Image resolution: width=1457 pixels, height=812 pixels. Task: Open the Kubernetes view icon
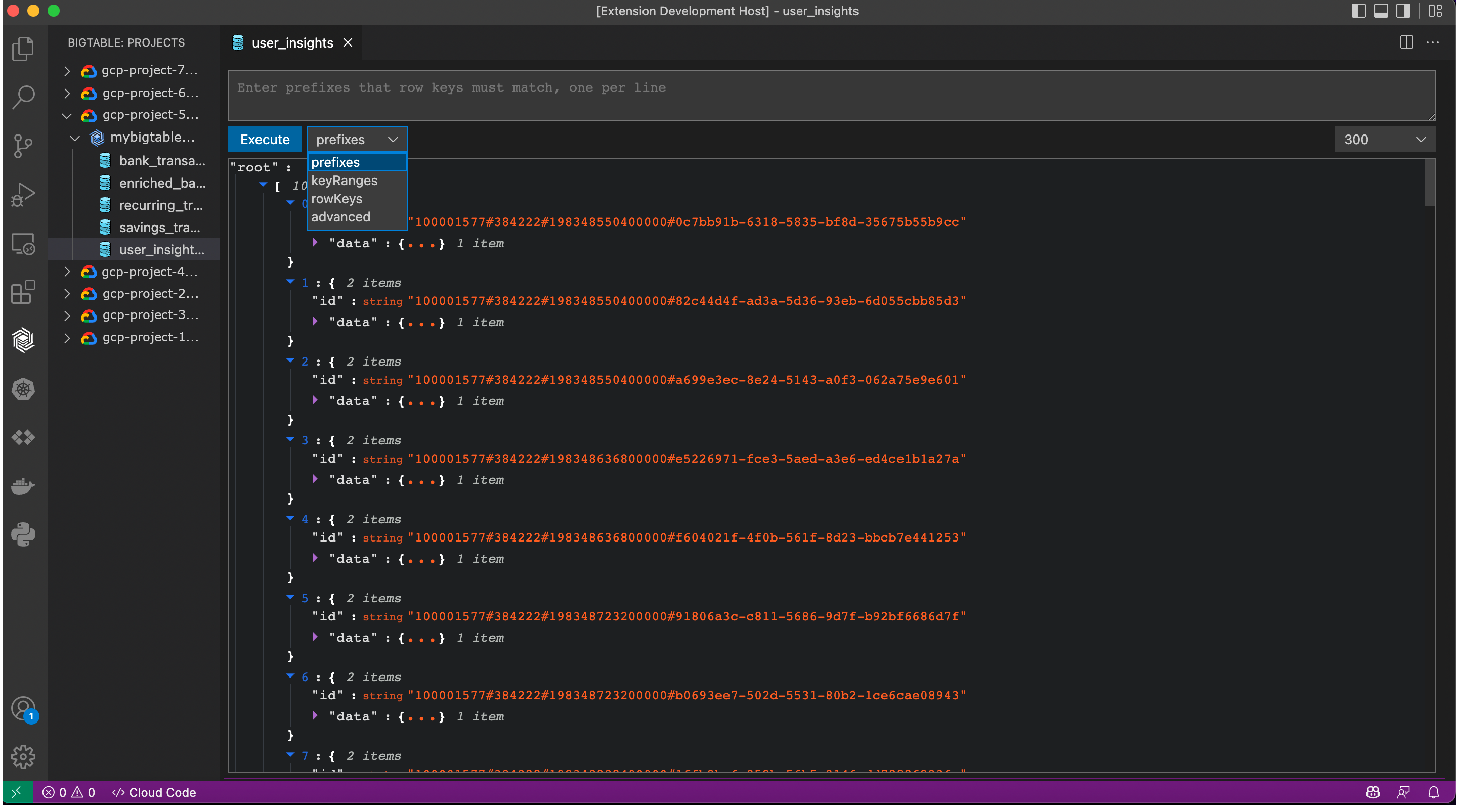coord(23,389)
